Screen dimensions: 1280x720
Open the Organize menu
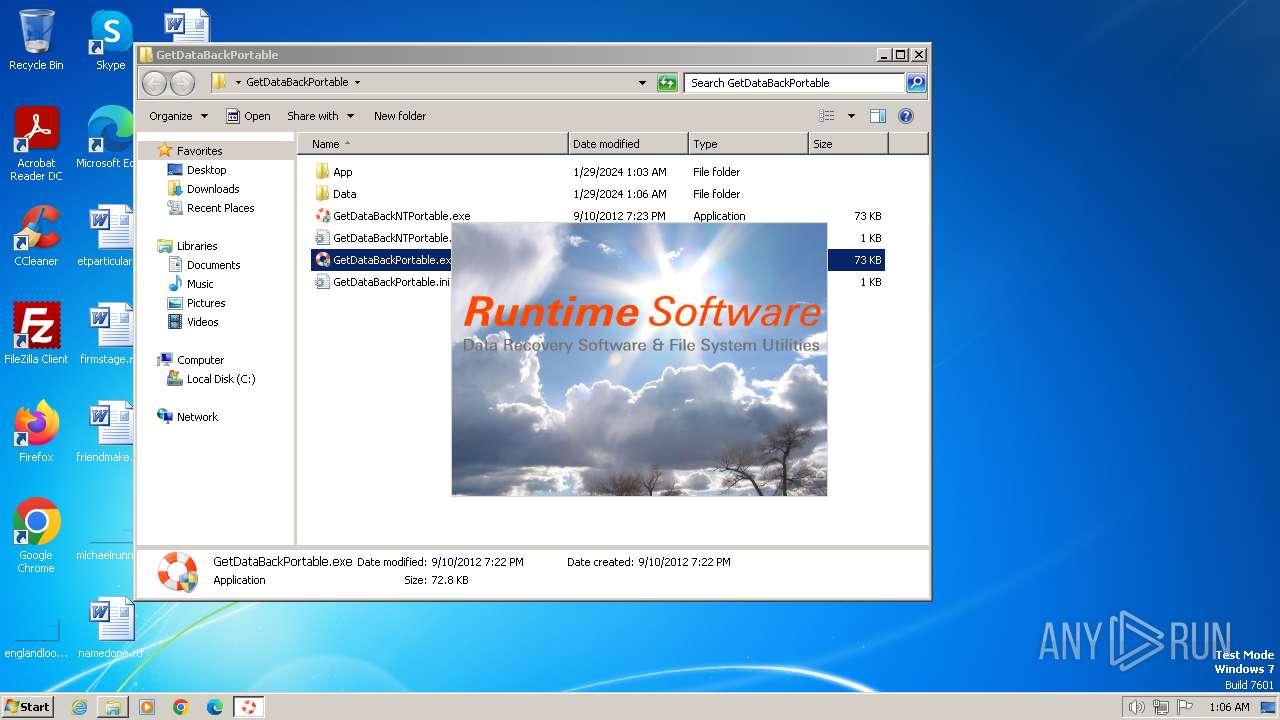click(x=178, y=116)
